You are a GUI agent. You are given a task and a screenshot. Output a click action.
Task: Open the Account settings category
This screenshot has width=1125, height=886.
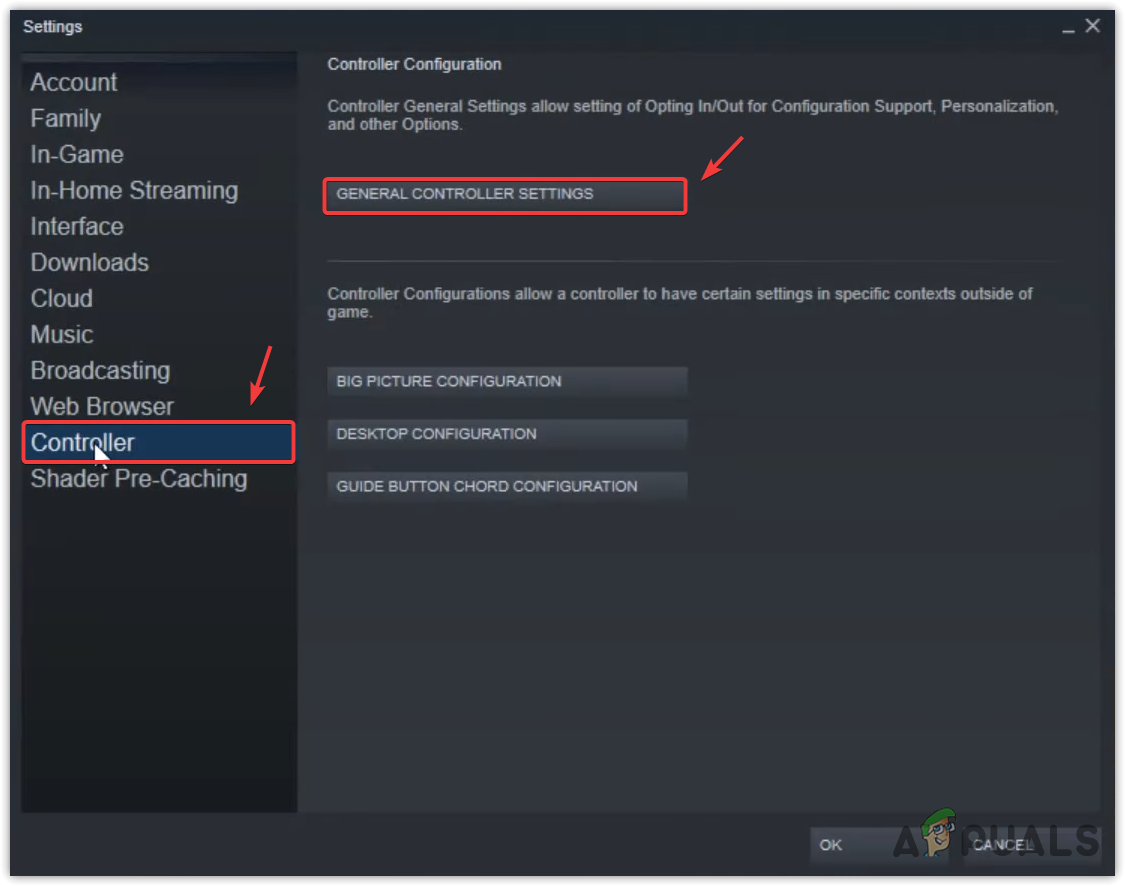(159, 83)
